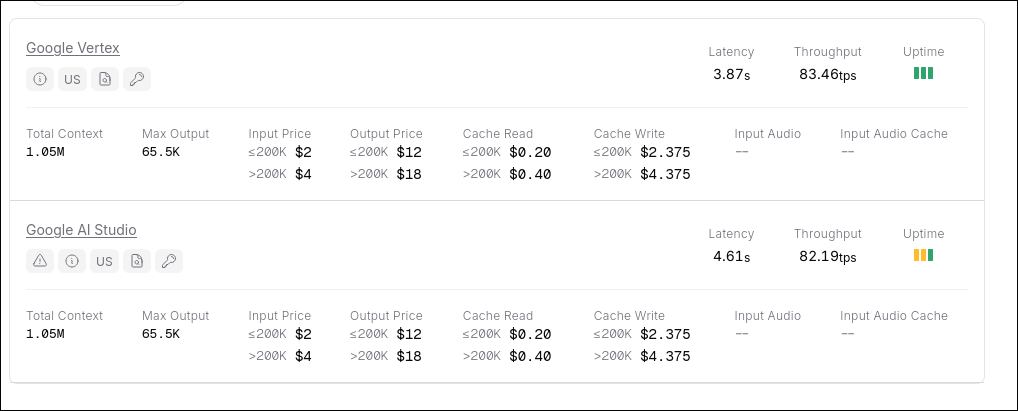Screen dimensions: 1018x411
Task: Click the yellow-green uptime bars for Google AI Studio
Action: pos(923,255)
